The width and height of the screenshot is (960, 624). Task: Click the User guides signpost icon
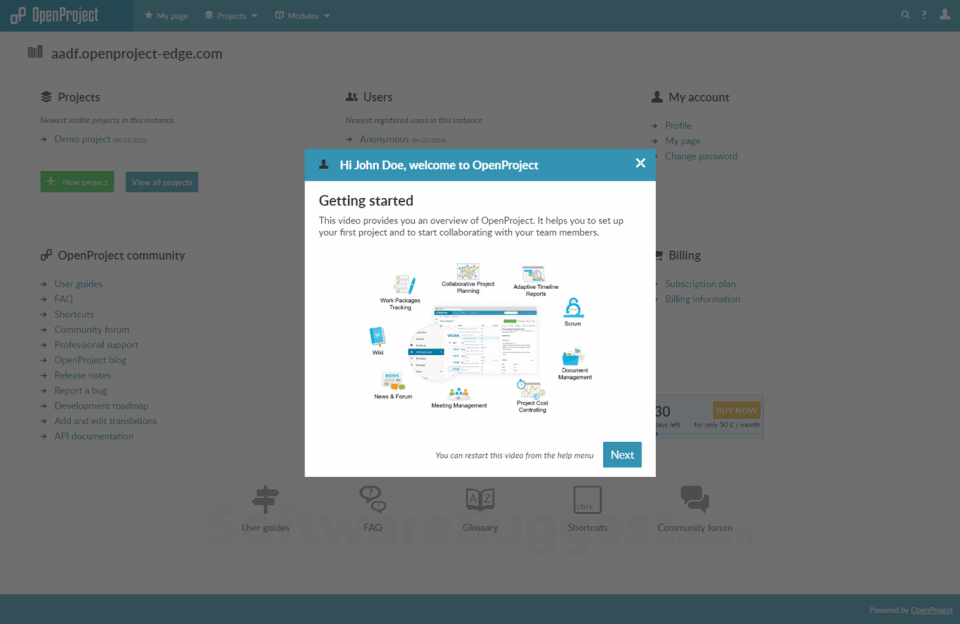[264, 498]
